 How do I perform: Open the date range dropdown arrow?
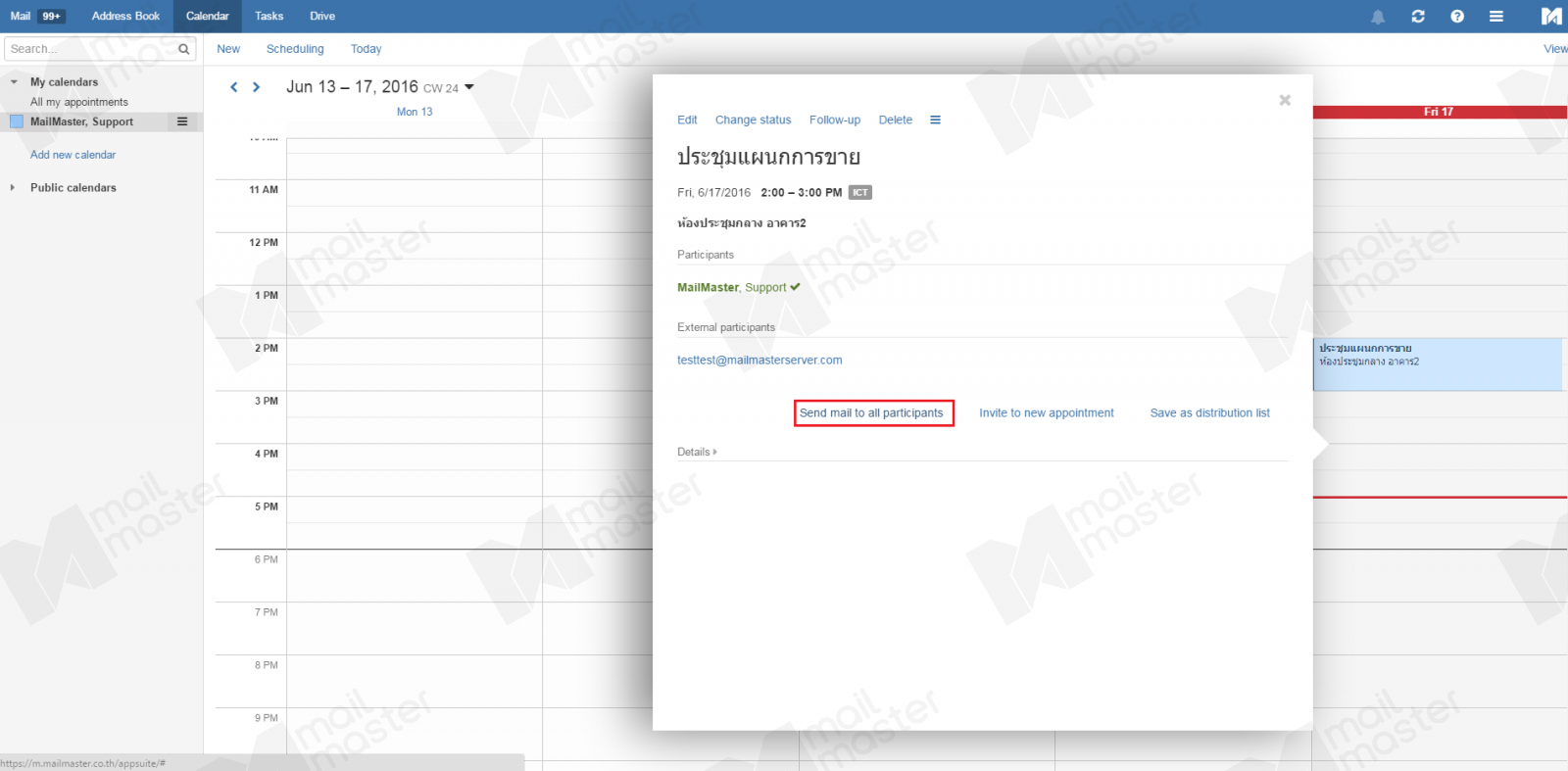(469, 87)
